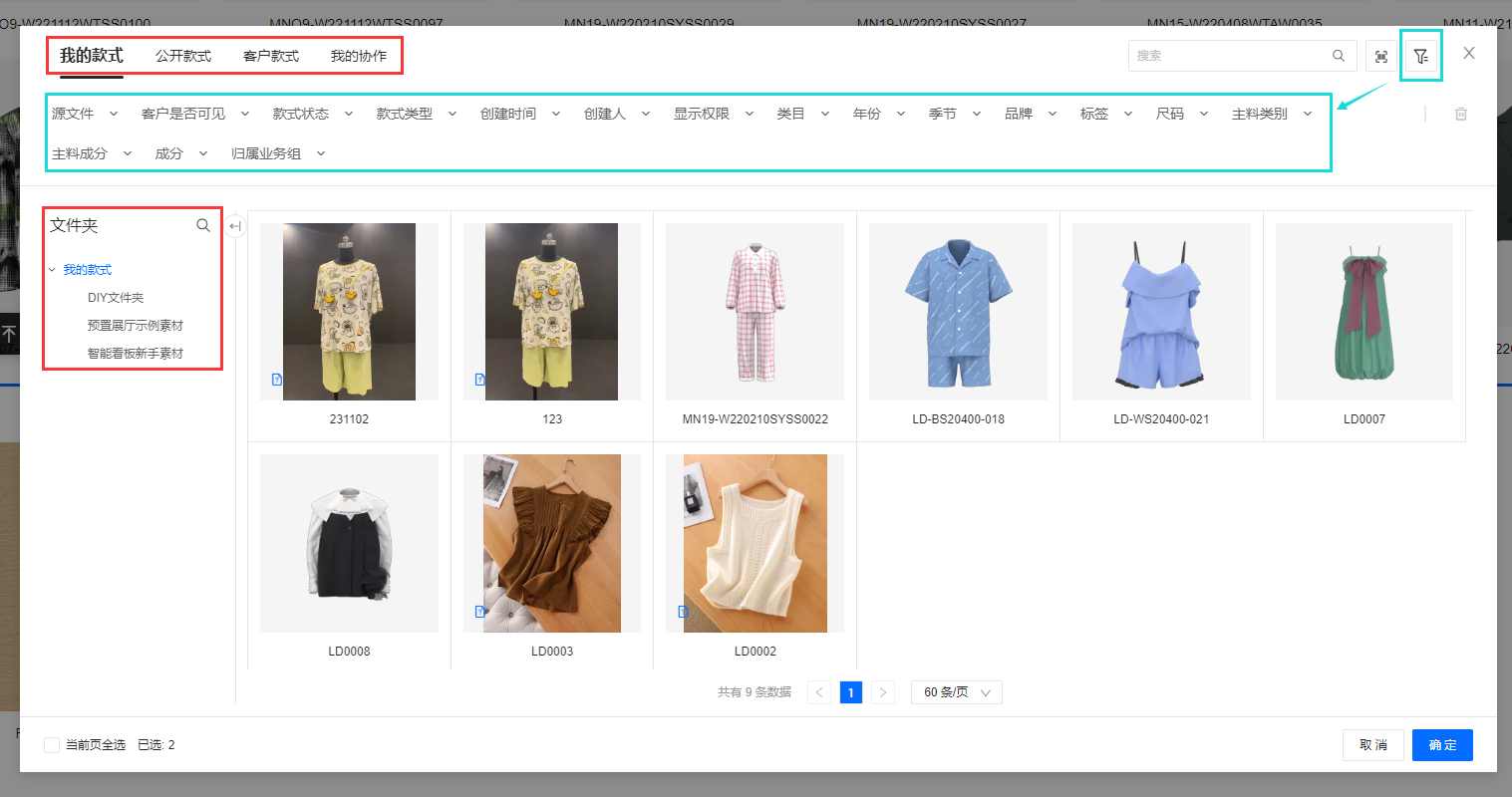Screen dimensions: 1512x797
Task: Collapse the 我的款式 folder tree node
Action: [x=53, y=270]
